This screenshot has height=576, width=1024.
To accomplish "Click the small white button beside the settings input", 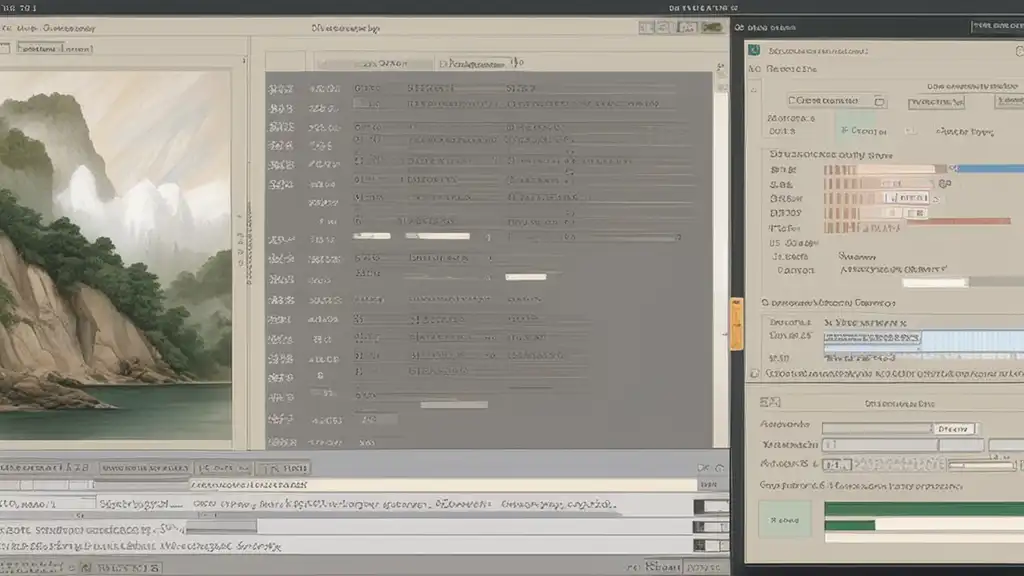I will click(954, 429).
